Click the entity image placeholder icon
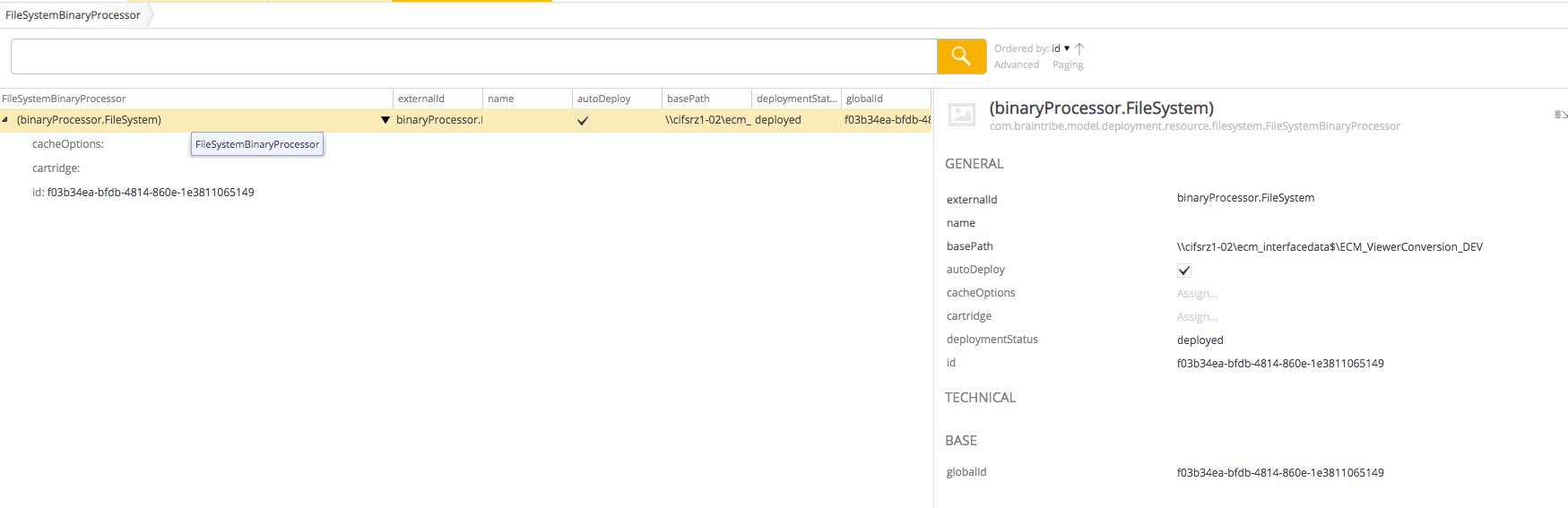The width and height of the screenshot is (1568, 508). click(962, 115)
